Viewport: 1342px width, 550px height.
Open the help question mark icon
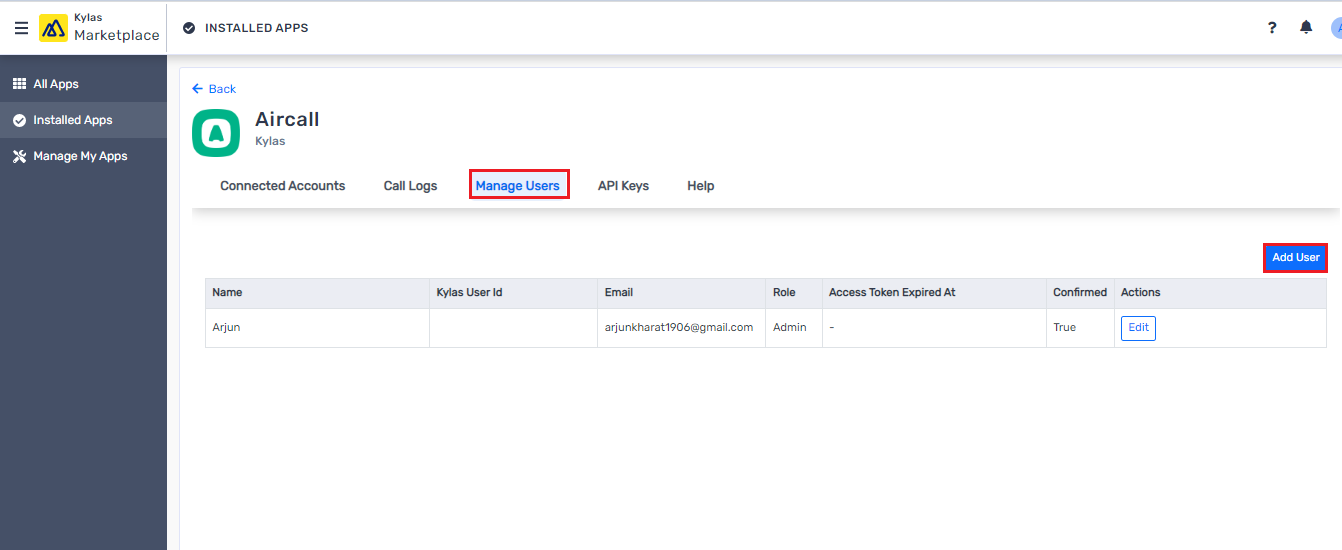pyautogui.click(x=1272, y=28)
